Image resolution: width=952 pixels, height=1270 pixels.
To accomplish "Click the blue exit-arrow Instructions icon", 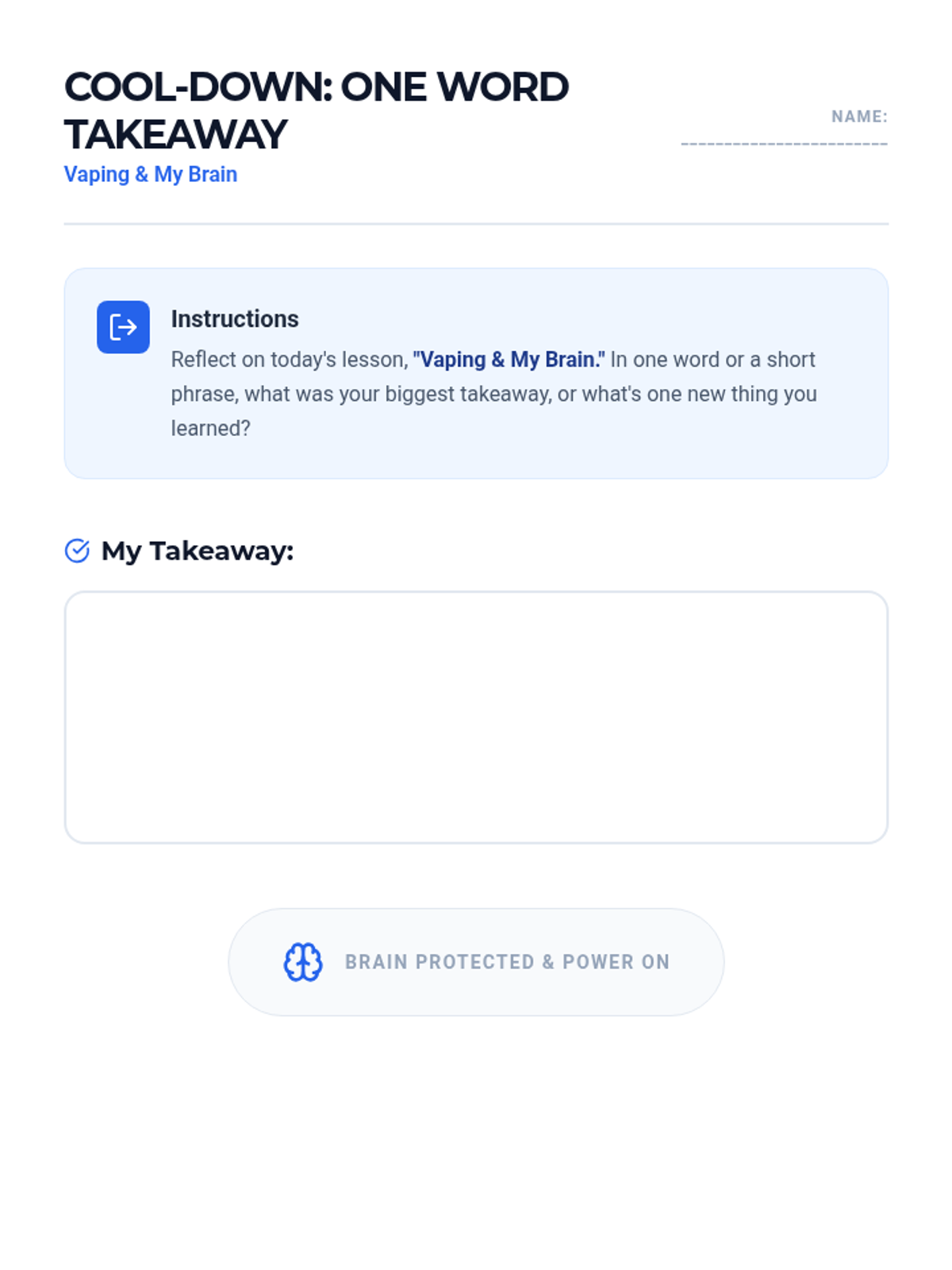I will [123, 327].
